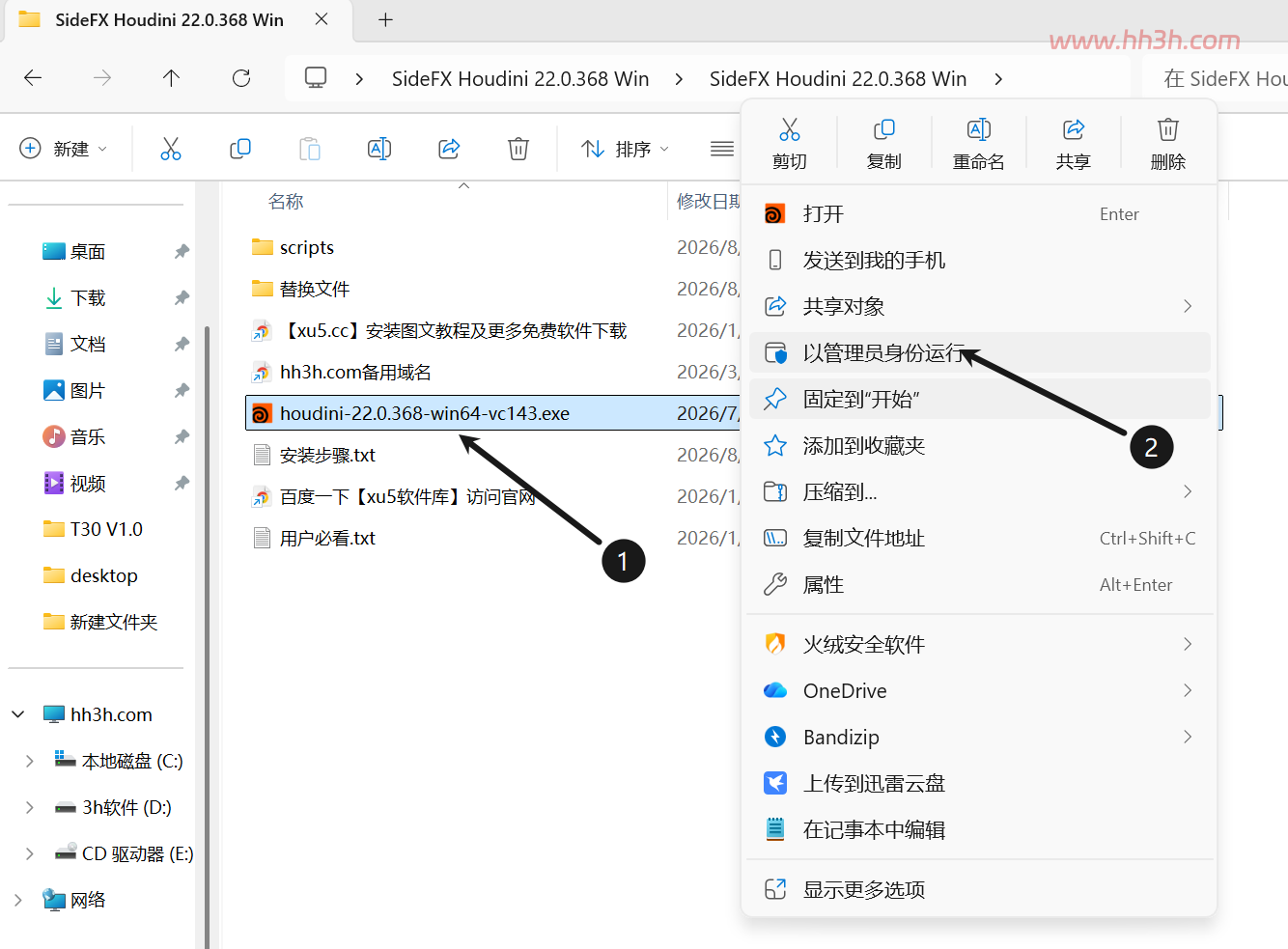The height and width of the screenshot is (949, 1288).
Task: Select 在记事本中编辑 menu entry
Action: click(979, 829)
